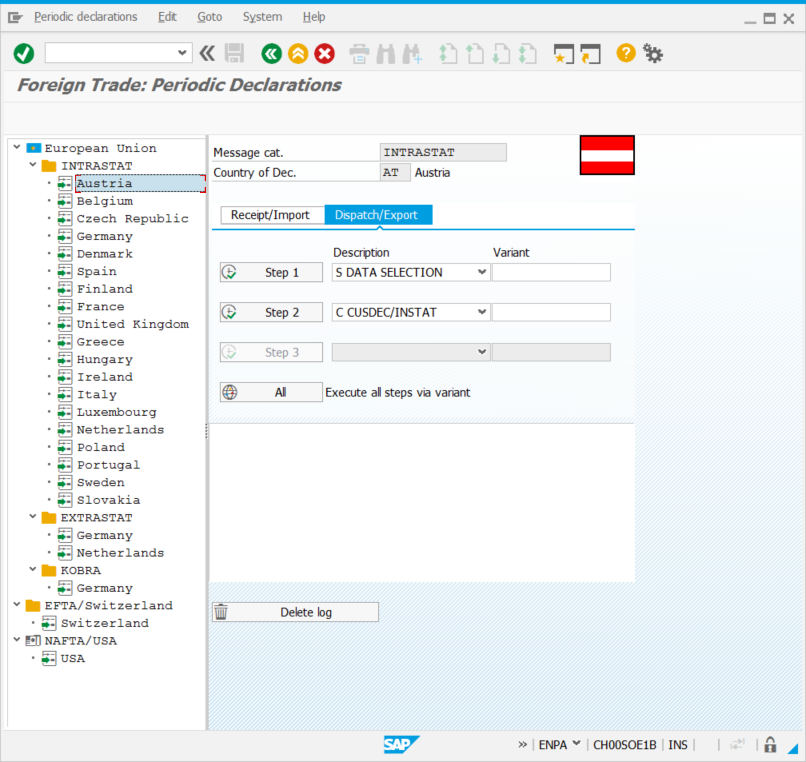Select Switzerland in the tree
This screenshot has width=806, height=762.
pyautogui.click(x=105, y=623)
